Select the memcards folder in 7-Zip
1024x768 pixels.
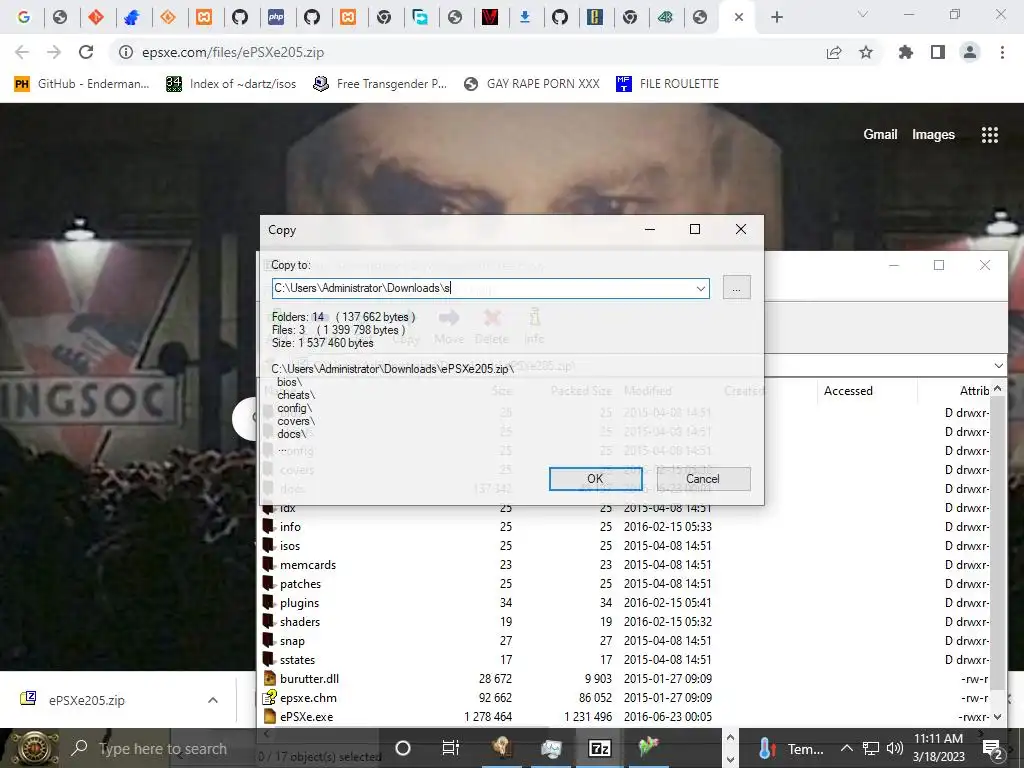(308, 564)
